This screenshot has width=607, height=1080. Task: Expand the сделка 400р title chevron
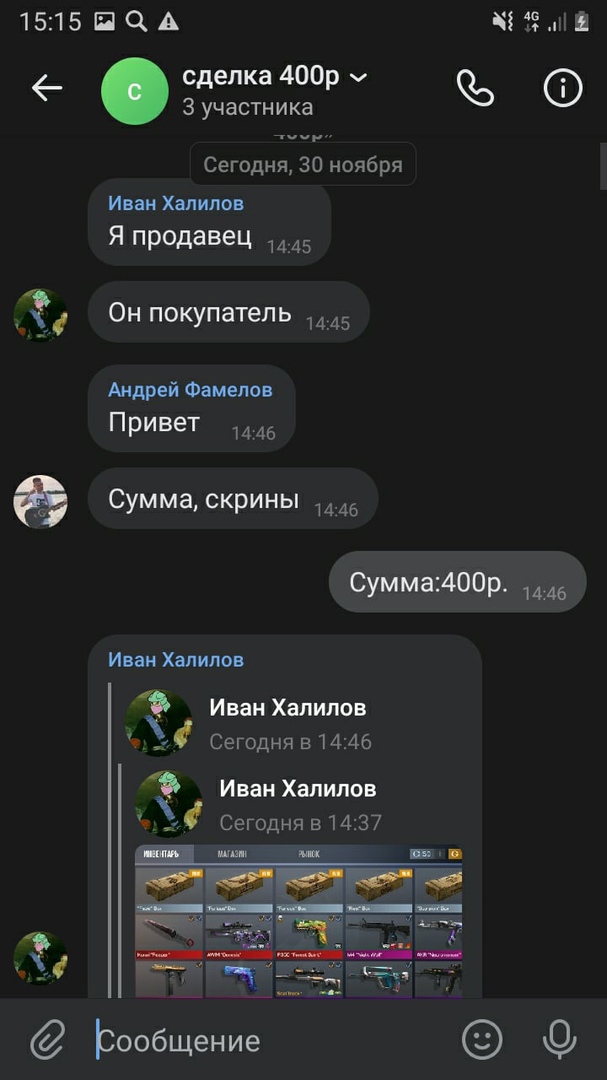(x=359, y=78)
